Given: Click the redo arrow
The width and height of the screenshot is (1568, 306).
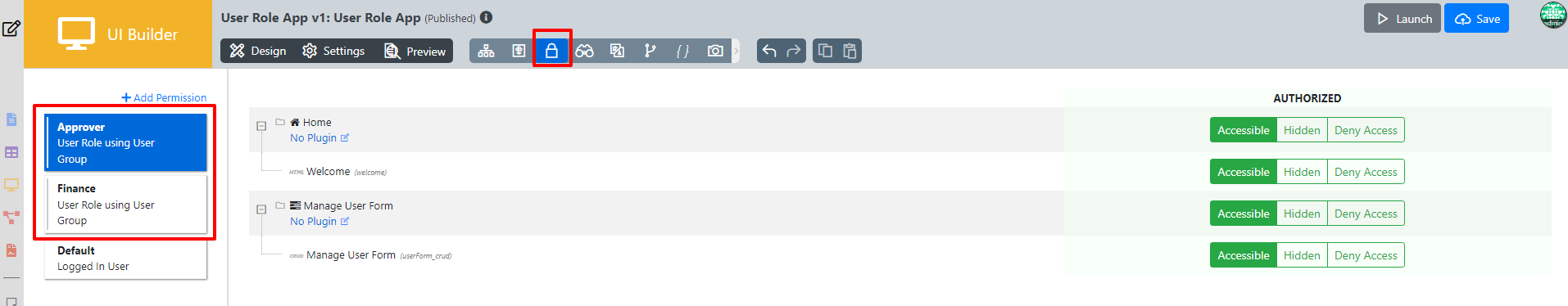Looking at the screenshot, I should pyautogui.click(x=793, y=51).
